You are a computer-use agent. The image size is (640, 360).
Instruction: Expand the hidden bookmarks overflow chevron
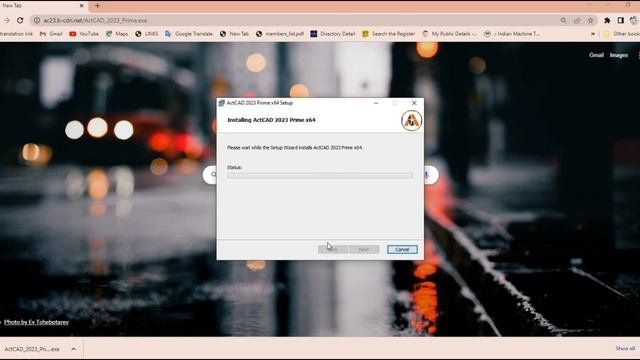593,34
